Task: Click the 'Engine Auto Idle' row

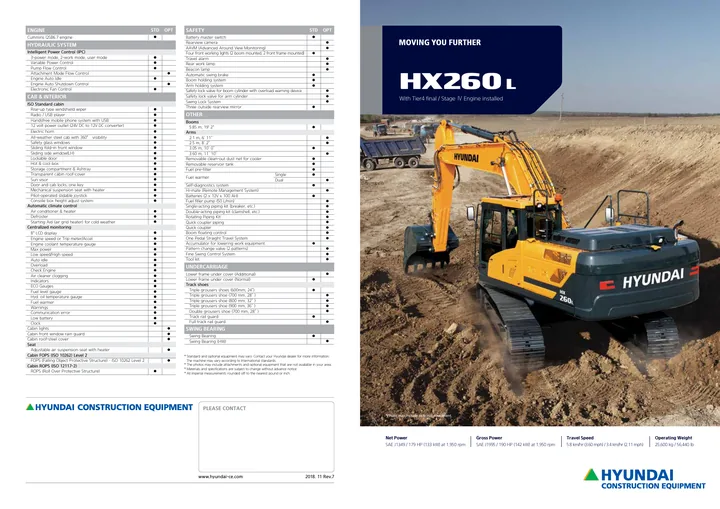Action: click(101, 79)
